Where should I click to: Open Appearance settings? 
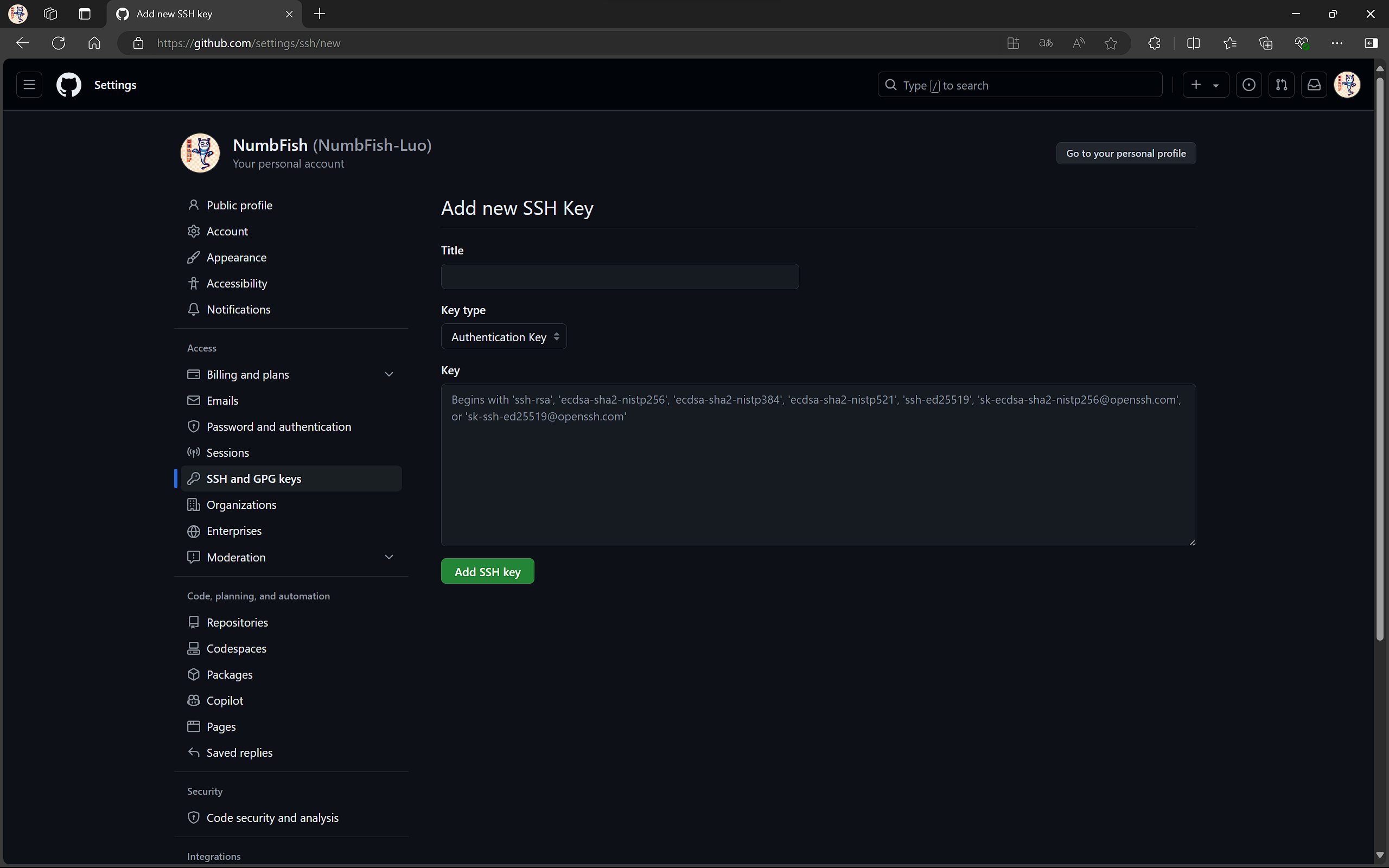[291, 257]
